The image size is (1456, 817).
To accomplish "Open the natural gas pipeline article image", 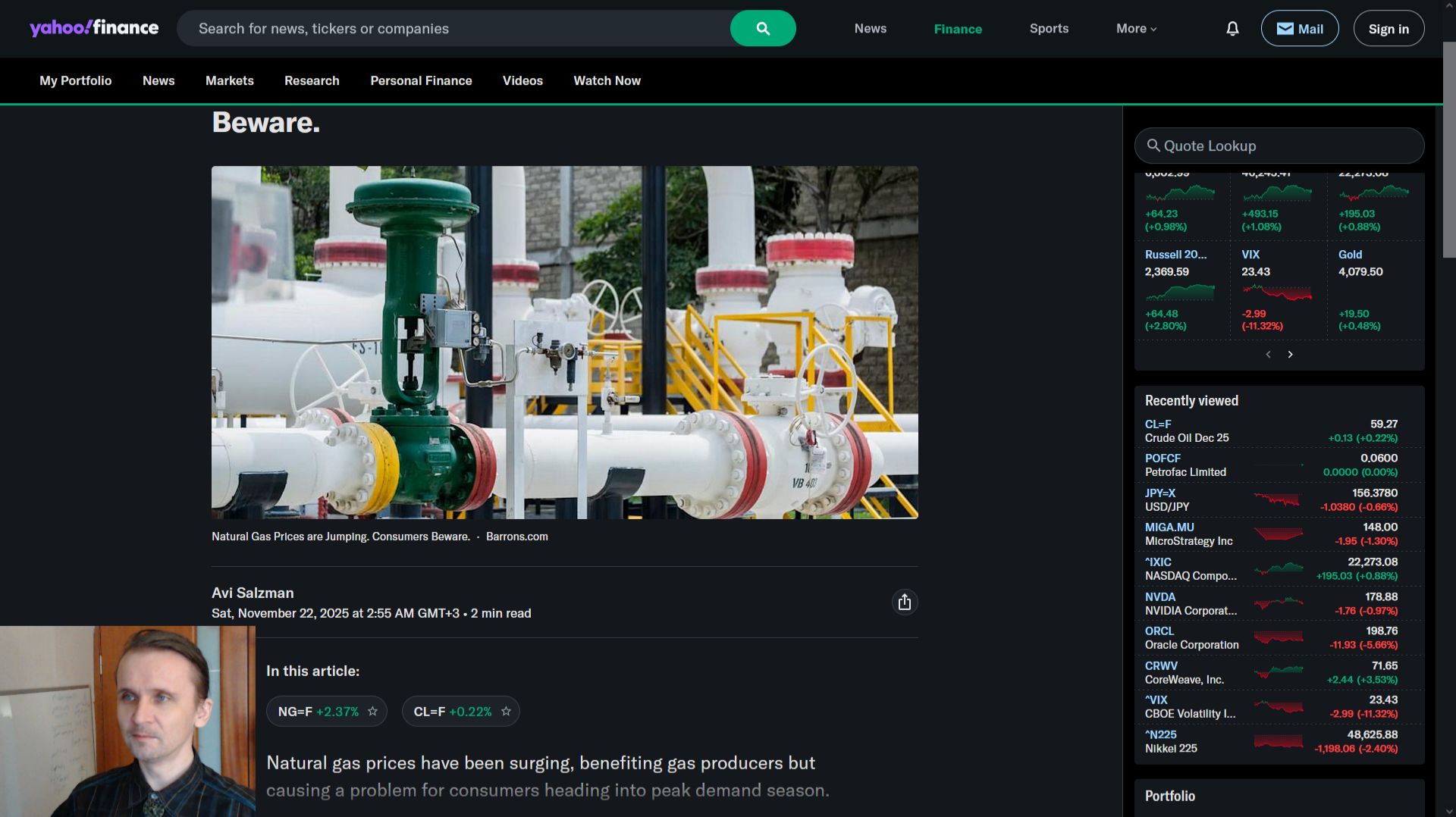I will click(x=564, y=343).
